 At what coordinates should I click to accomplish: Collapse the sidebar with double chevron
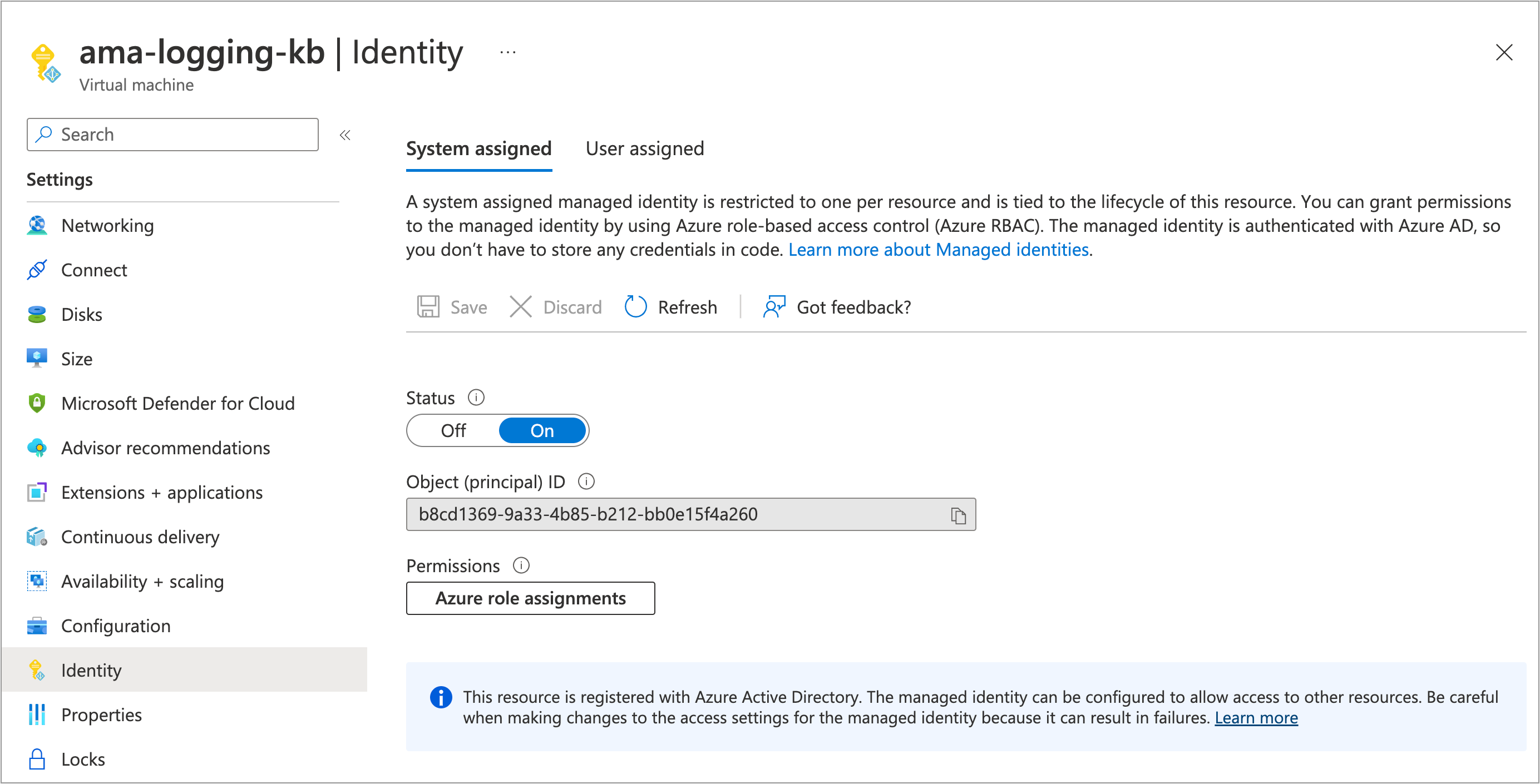(345, 135)
